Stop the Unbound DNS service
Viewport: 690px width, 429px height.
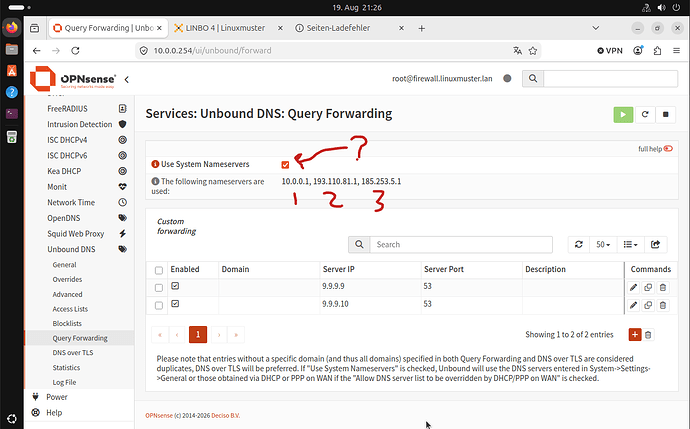point(665,114)
